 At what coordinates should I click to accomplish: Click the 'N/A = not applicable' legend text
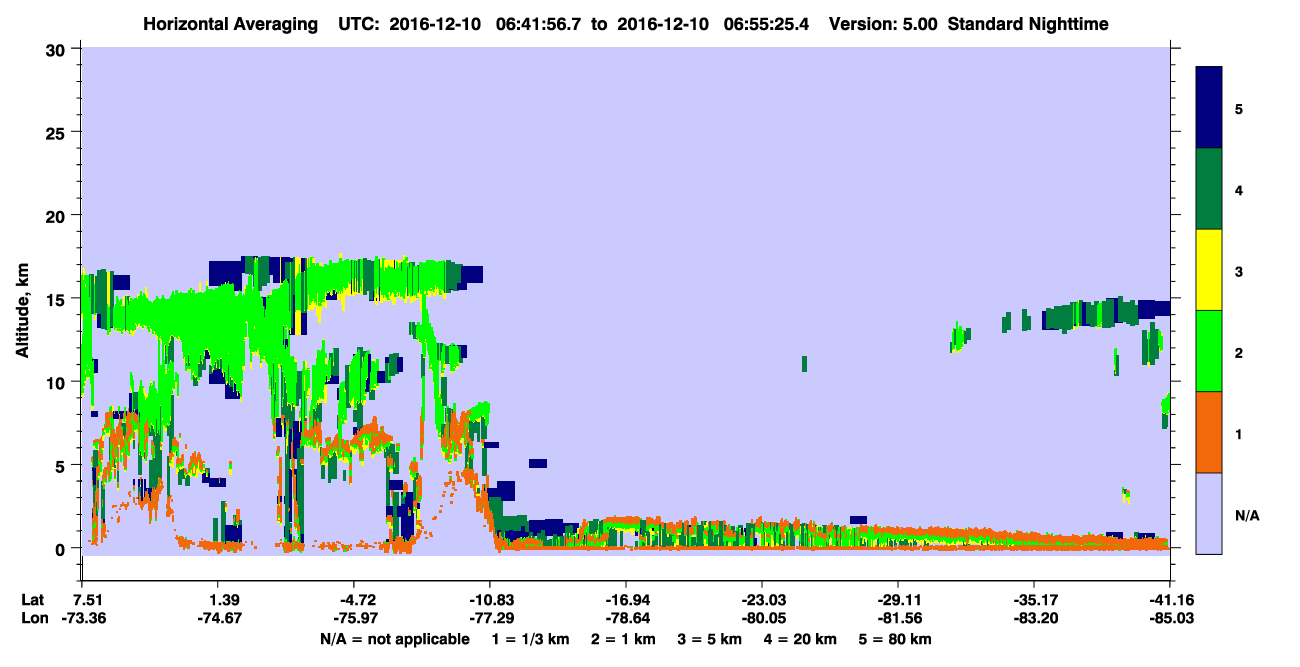point(394,639)
